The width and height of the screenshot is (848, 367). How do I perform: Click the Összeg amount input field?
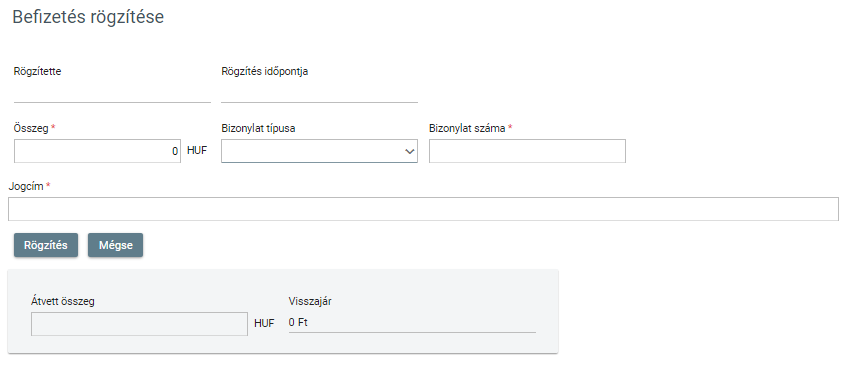97,151
